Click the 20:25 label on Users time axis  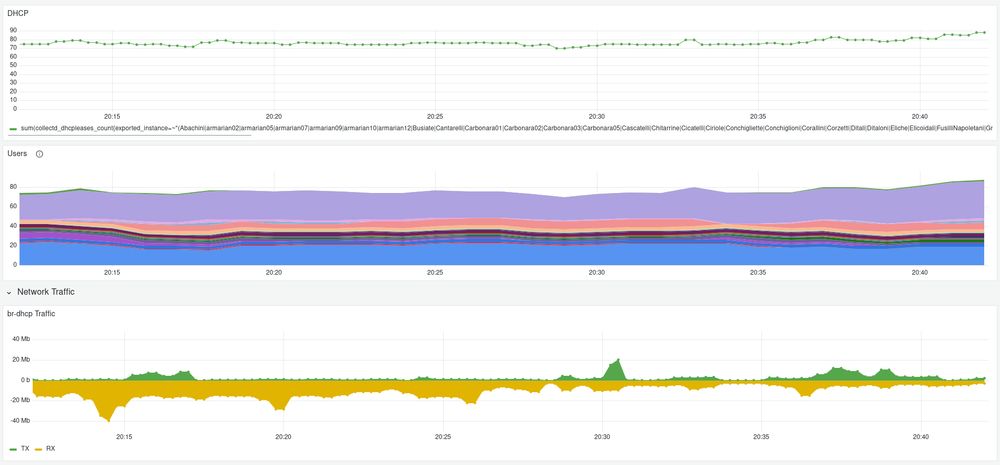(x=435, y=272)
